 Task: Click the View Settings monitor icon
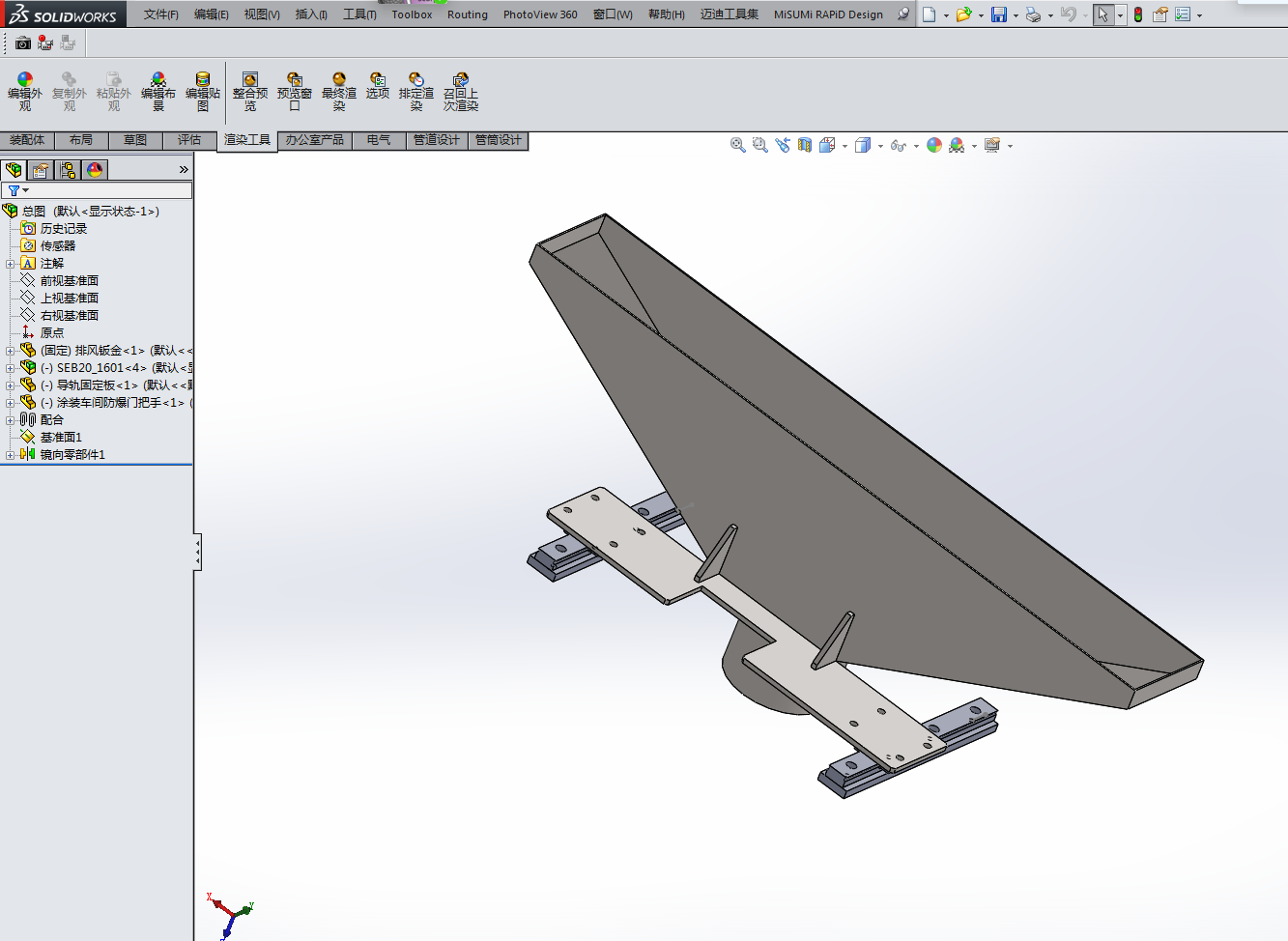(992, 145)
